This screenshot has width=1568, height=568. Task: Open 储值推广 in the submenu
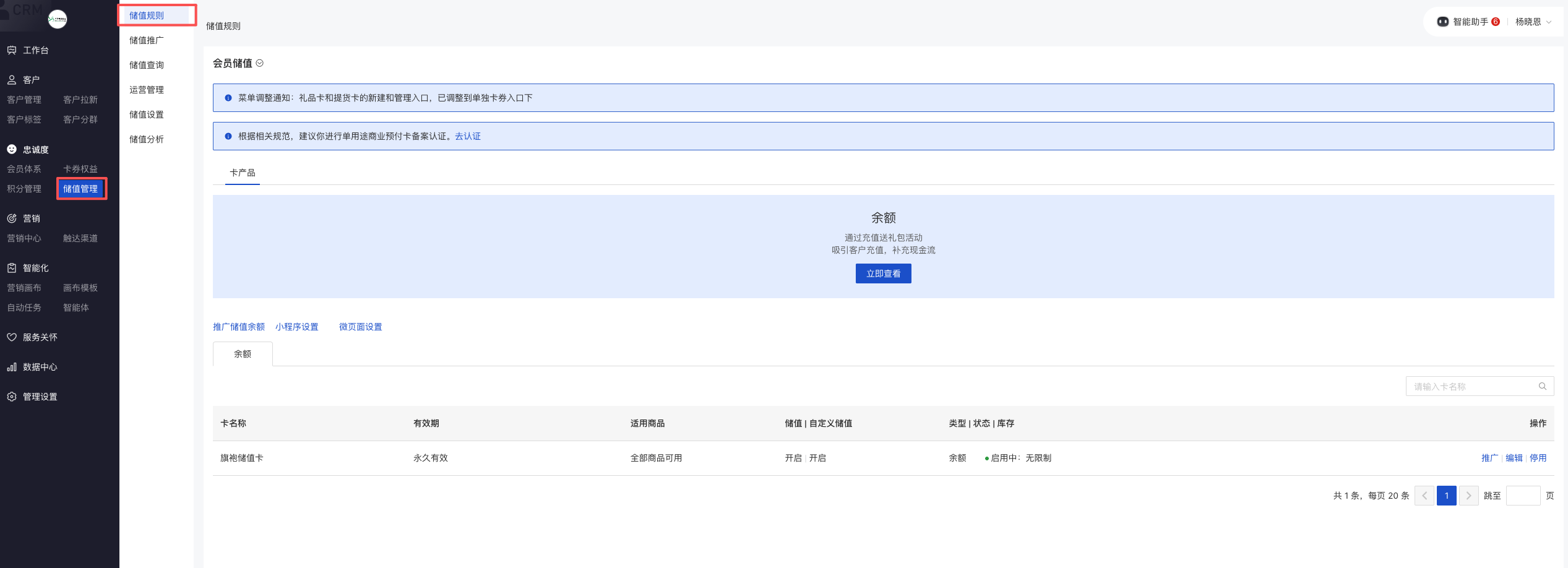147,40
